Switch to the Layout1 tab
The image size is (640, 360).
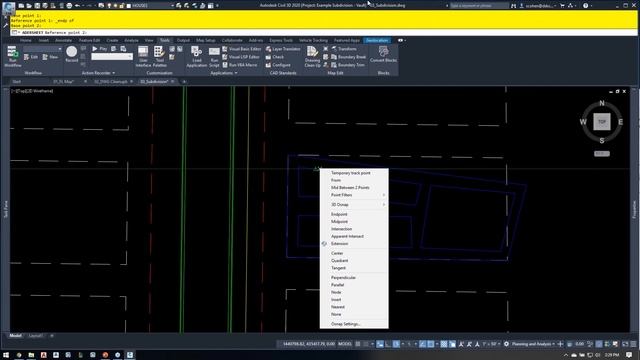pyautogui.click(x=36, y=336)
